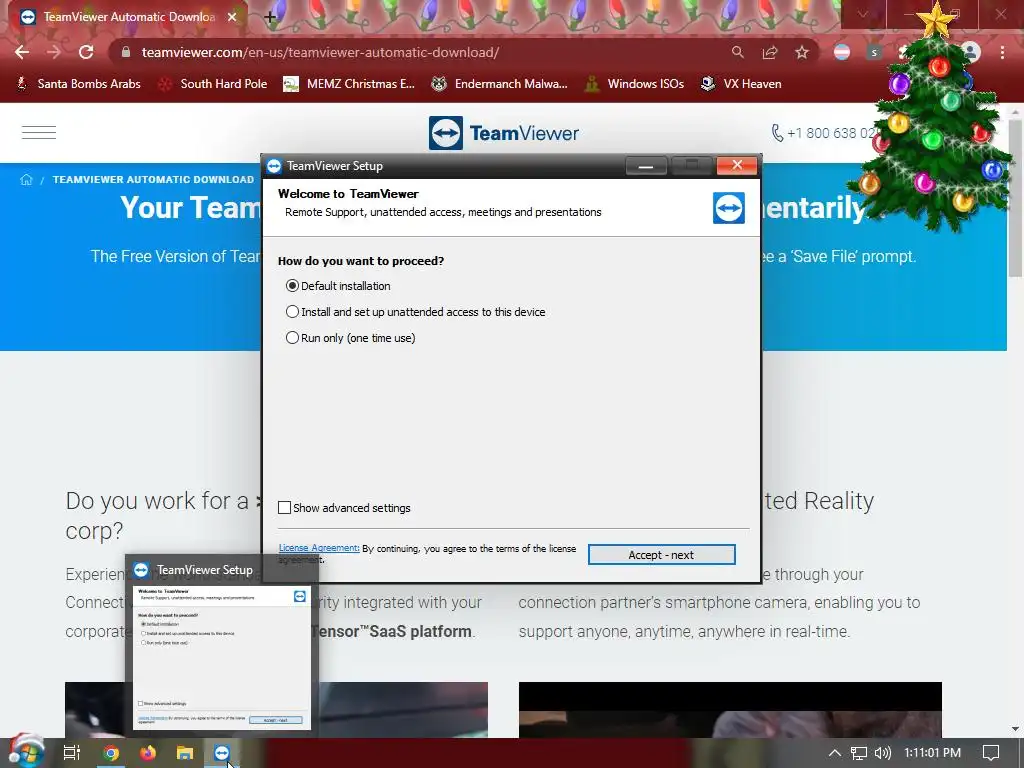Close the TeamViewer Automatic Download tab
Viewport: 1024px width, 768px height.
(232, 17)
